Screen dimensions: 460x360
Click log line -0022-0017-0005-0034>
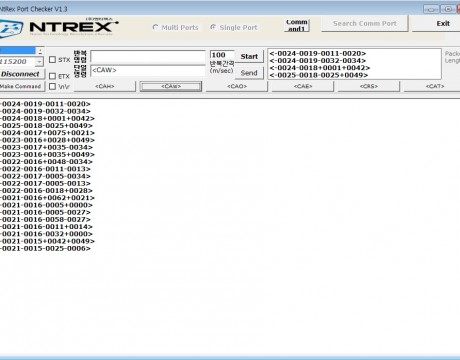pyautogui.click(x=45, y=176)
